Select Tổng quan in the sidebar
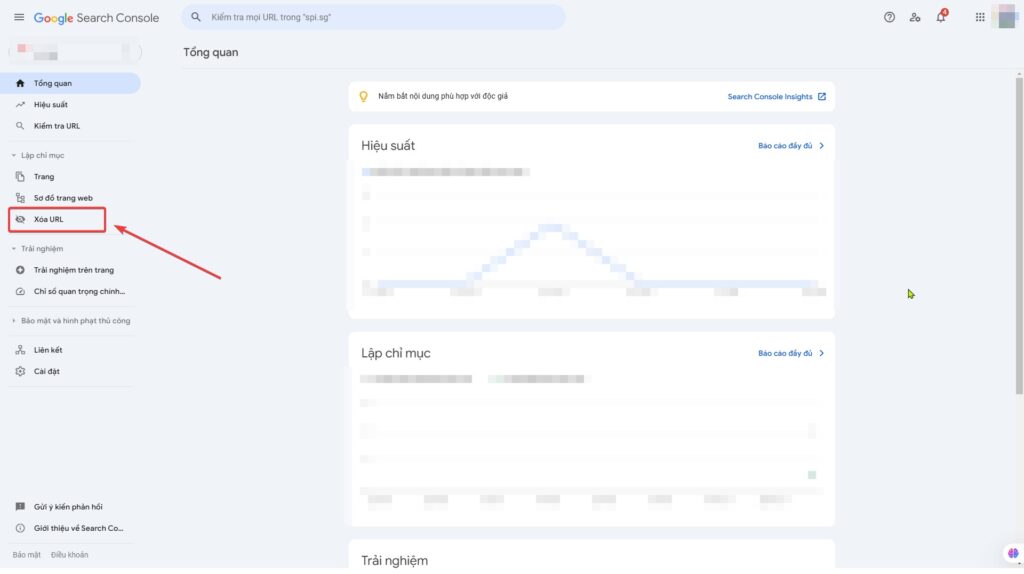Screen dimensions: 1024x574 71,84
